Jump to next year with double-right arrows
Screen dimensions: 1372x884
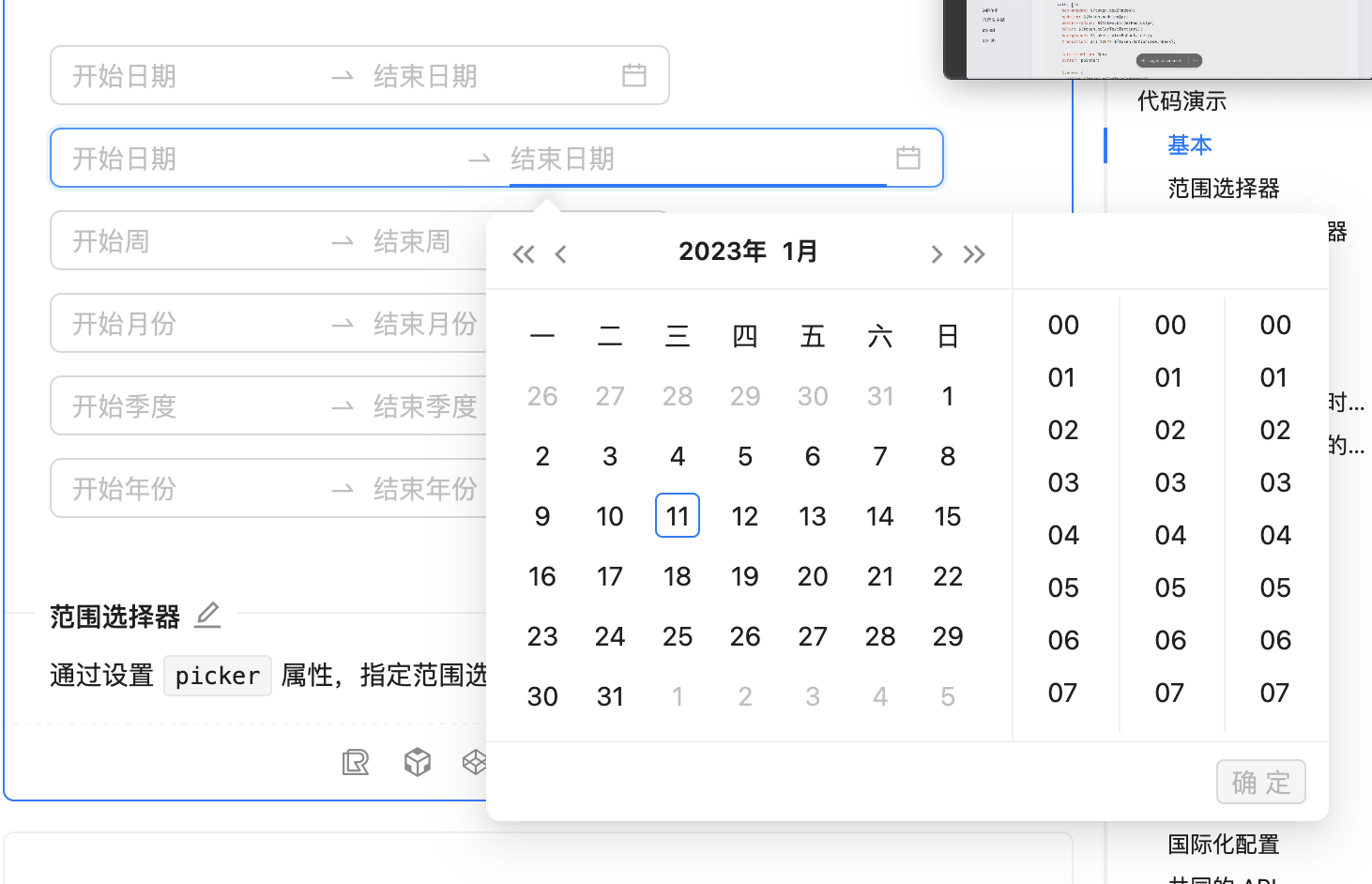pos(974,253)
